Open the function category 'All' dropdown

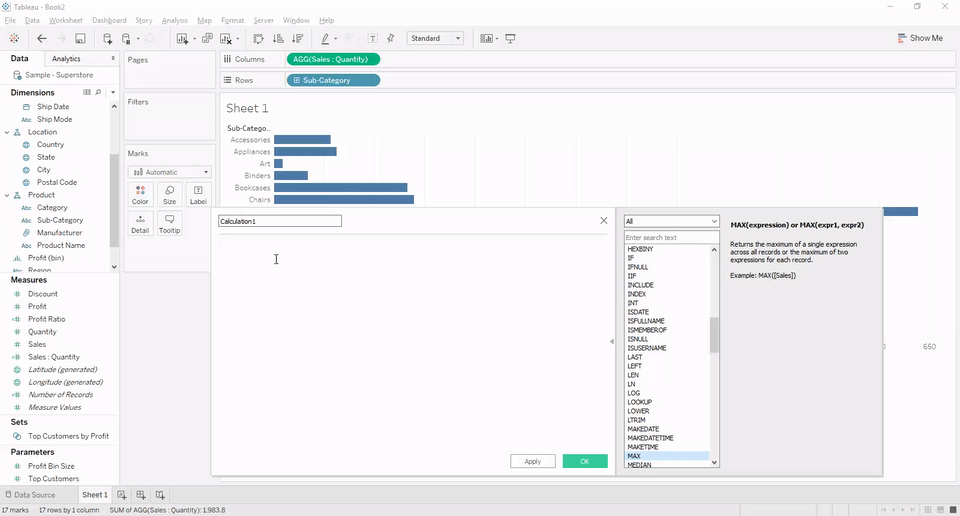[x=671, y=221]
